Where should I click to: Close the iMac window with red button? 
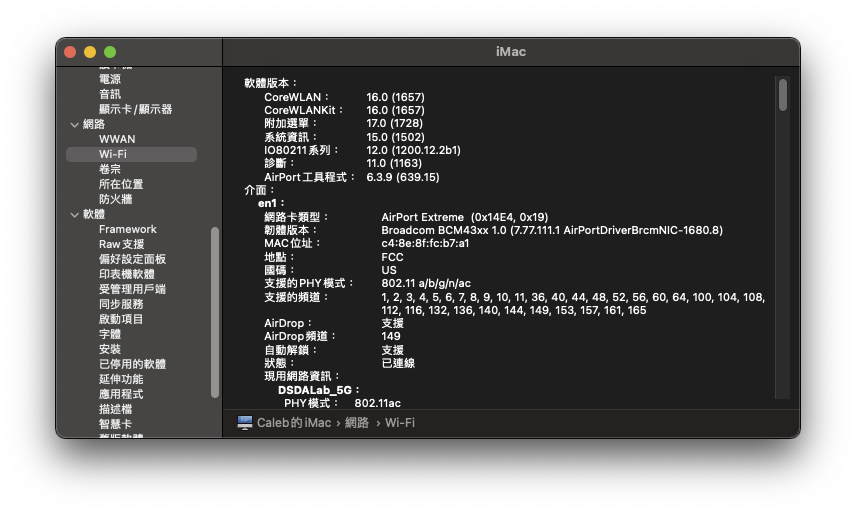70,52
